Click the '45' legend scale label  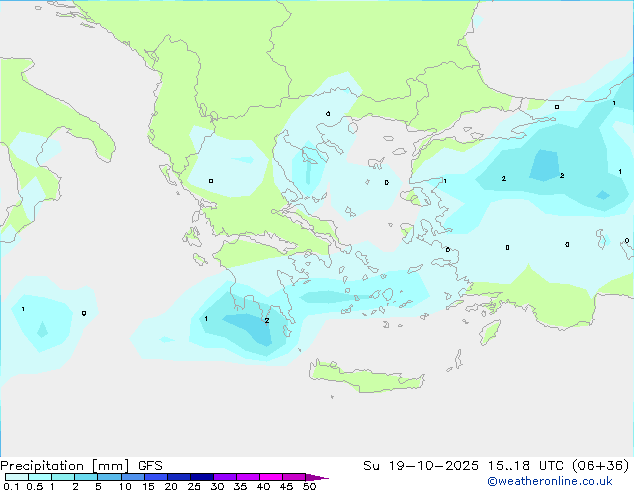pos(286,486)
